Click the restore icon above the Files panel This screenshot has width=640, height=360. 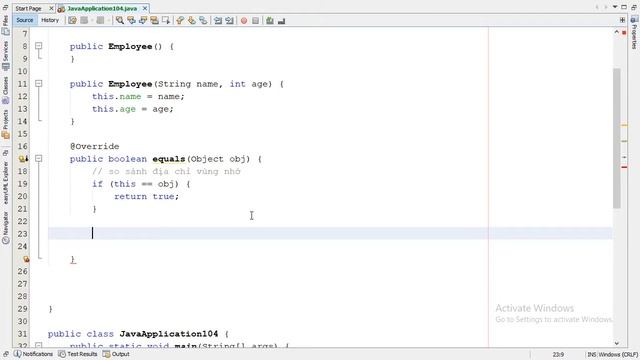click(5, 7)
